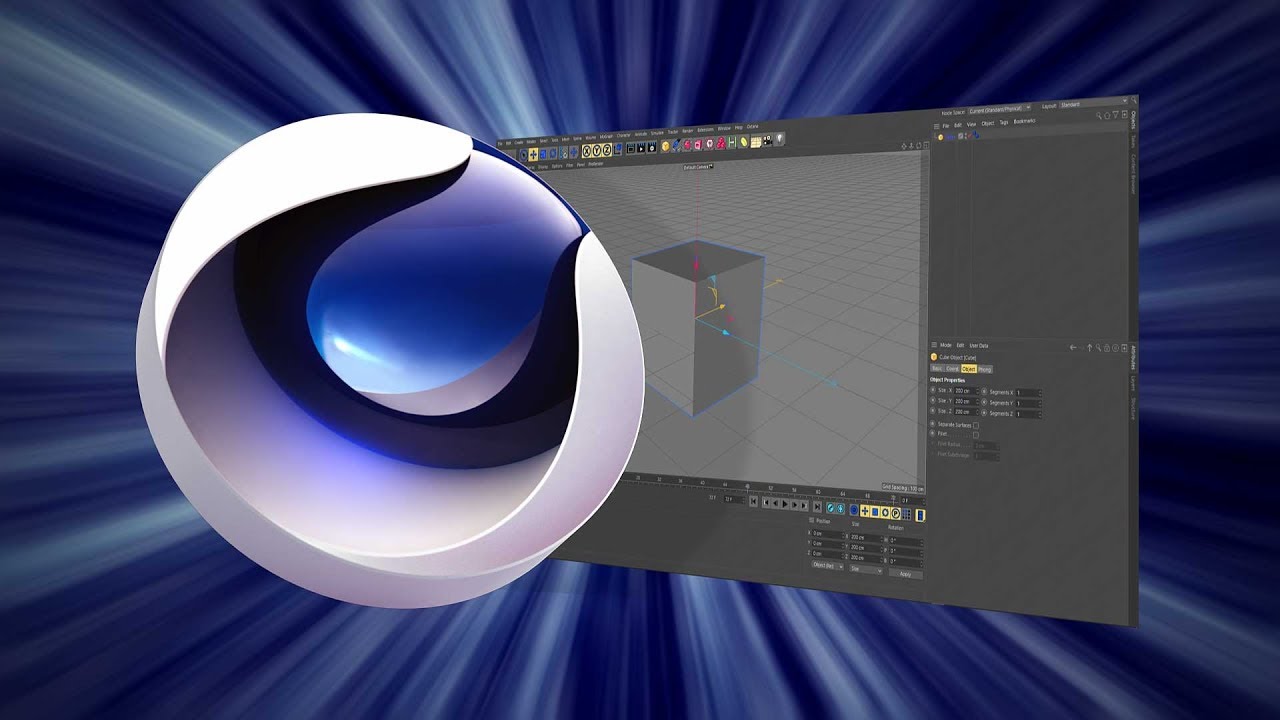Switch to the Phong tab
Viewport: 1280px width, 720px height.
coord(985,370)
